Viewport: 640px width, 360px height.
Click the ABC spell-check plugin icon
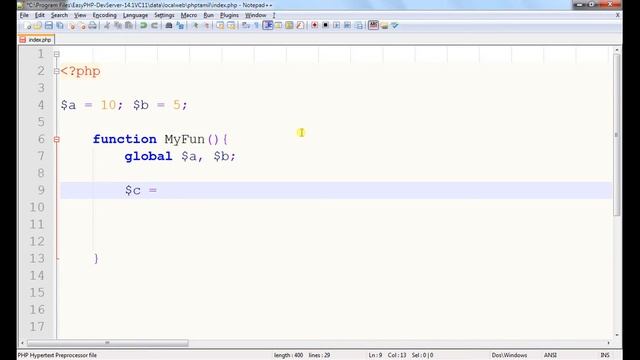373,25
